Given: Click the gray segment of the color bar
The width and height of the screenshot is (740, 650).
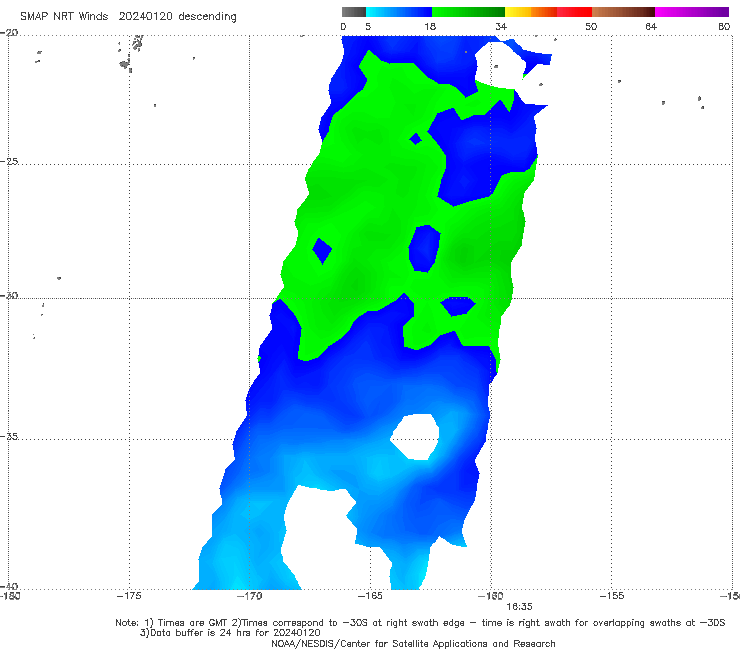Looking at the screenshot, I should tap(354, 12).
